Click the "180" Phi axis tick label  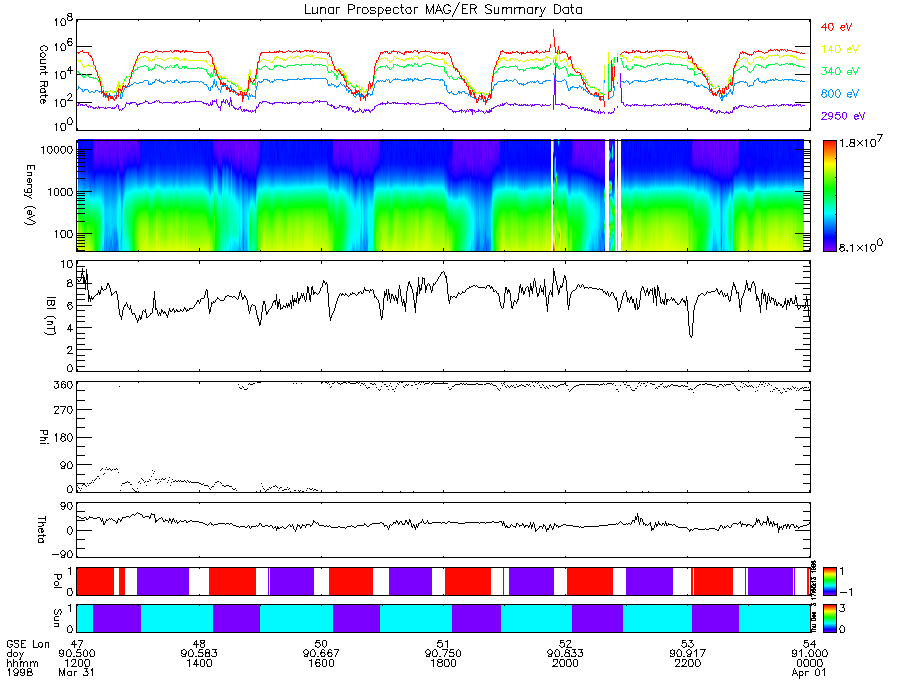pyautogui.click(x=64, y=438)
